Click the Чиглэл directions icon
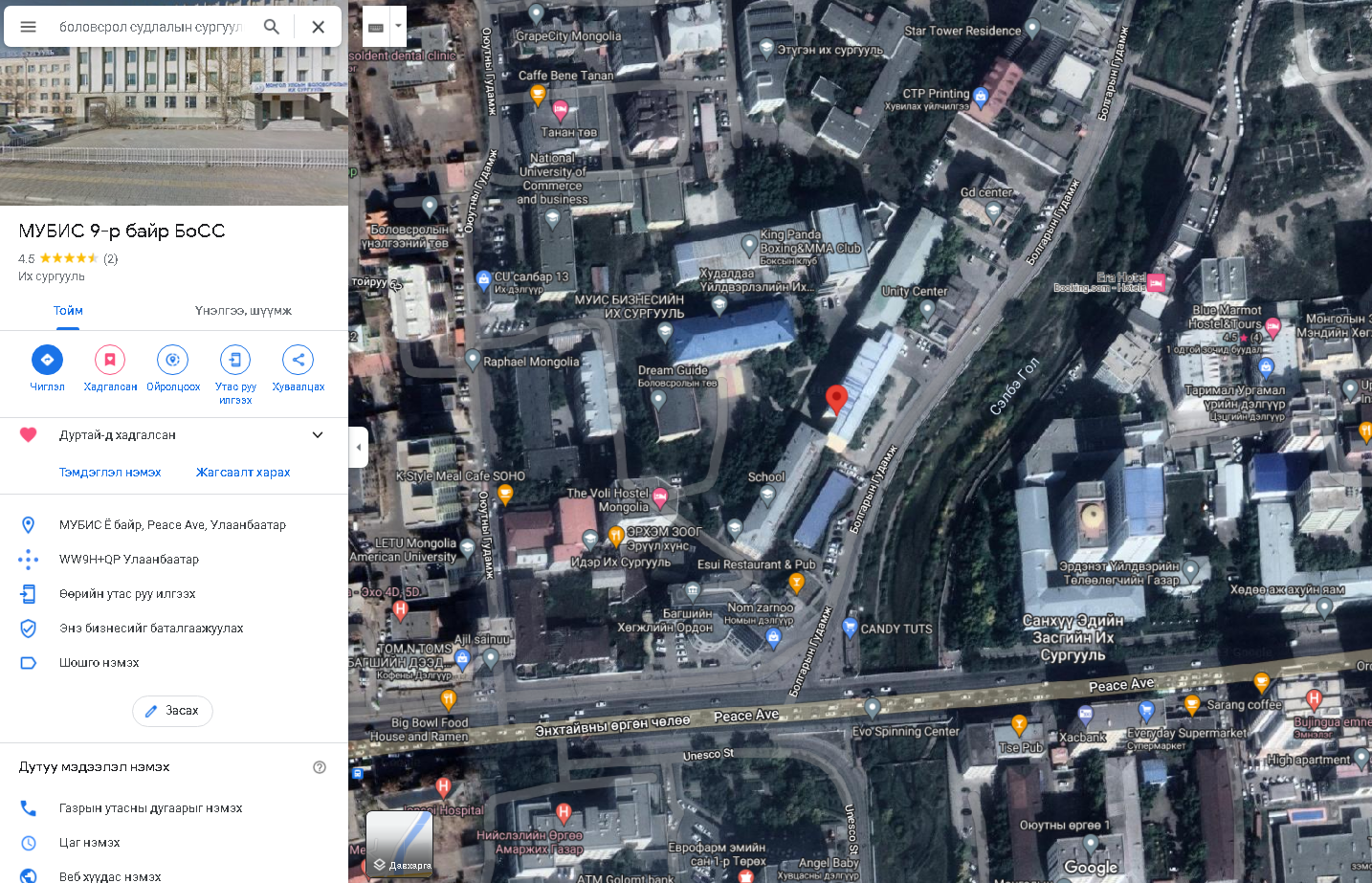This screenshot has height=883, width=1372. (47, 360)
